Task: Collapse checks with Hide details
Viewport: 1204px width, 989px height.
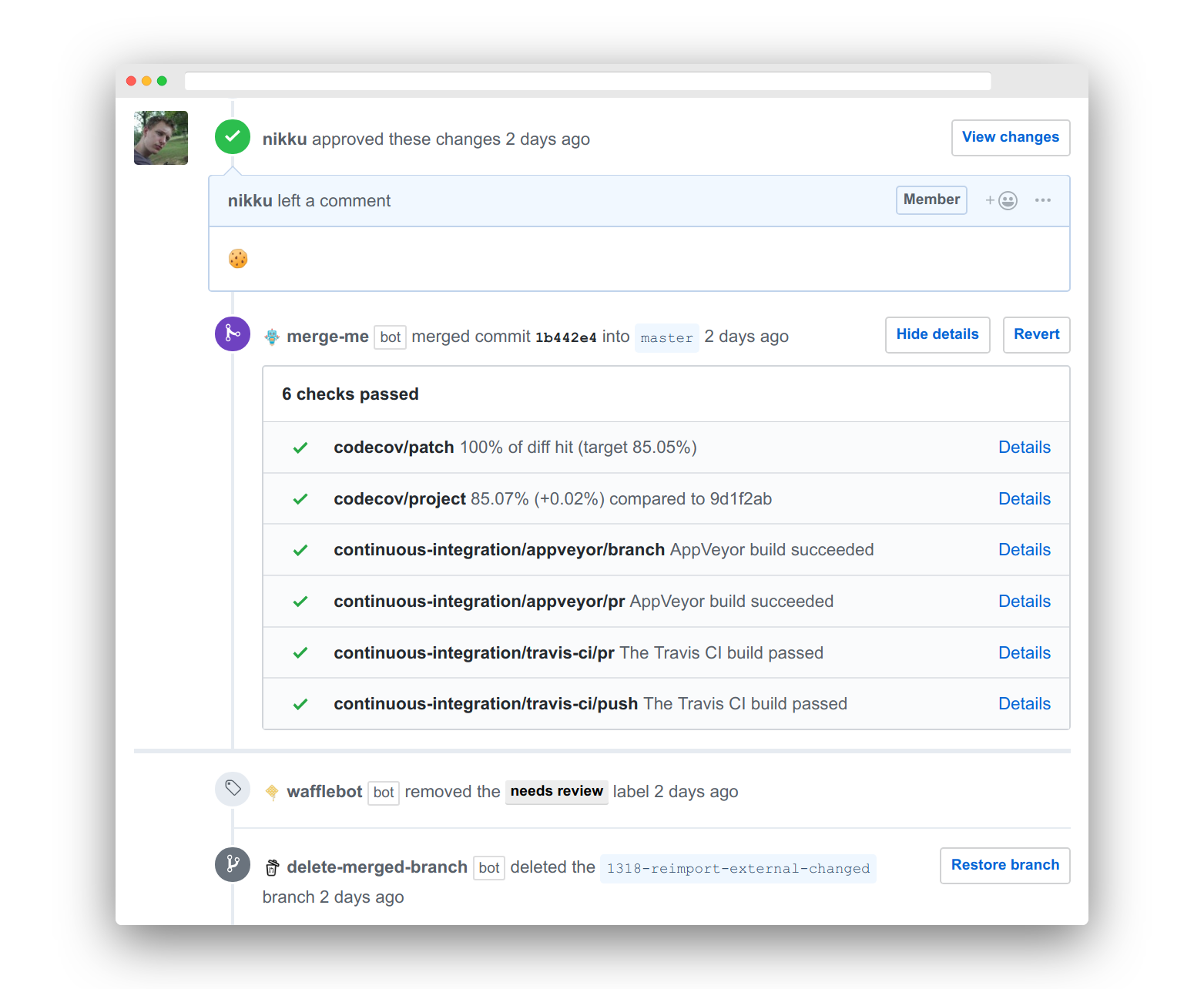Action: [x=937, y=334]
